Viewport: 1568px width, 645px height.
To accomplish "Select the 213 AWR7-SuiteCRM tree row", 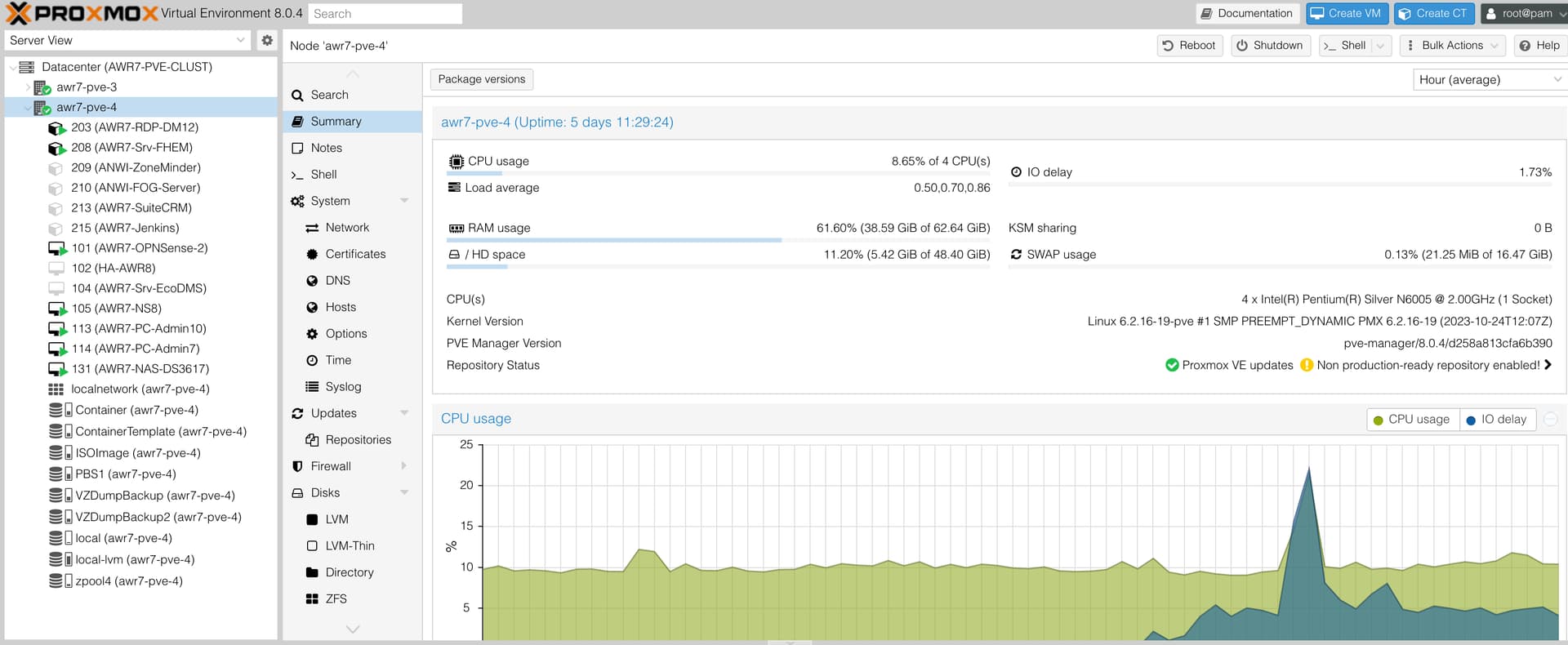I will pyautogui.click(x=140, y=208).
